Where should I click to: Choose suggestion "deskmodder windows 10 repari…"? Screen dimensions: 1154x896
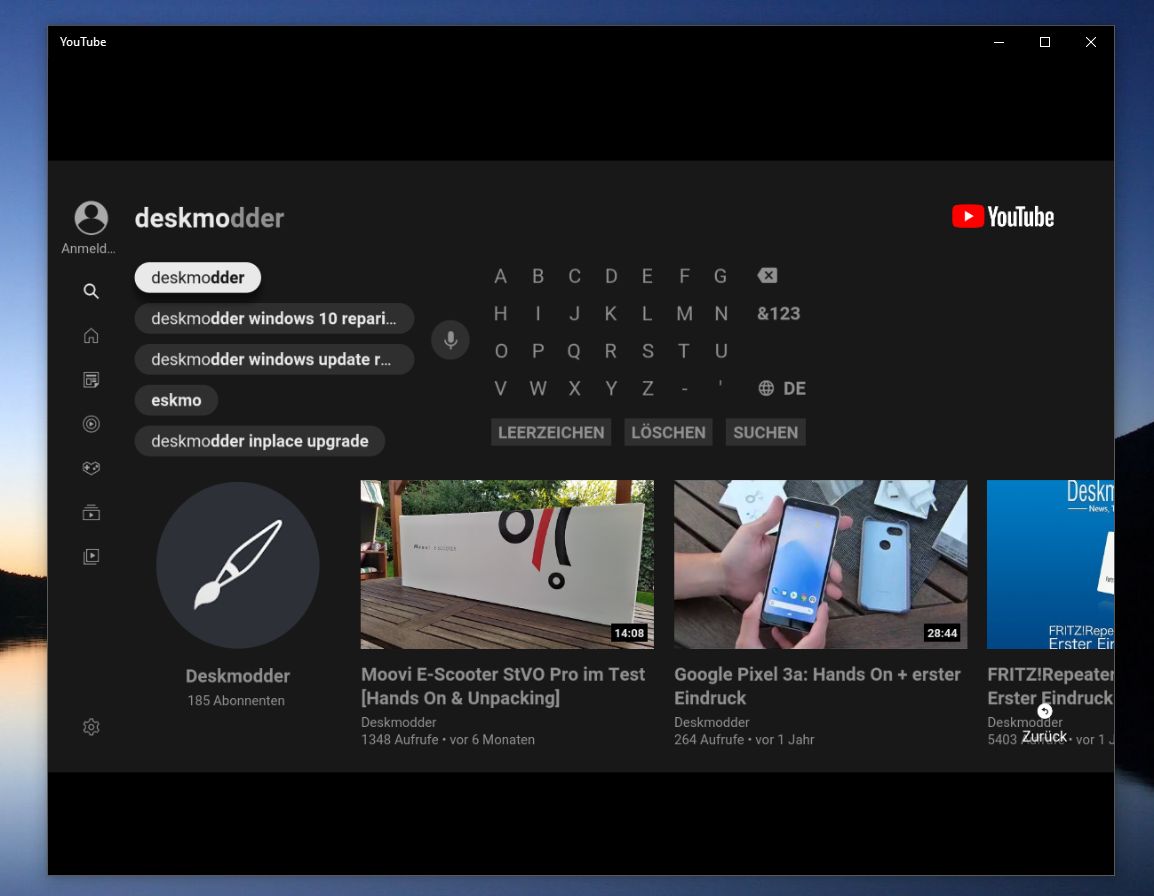coord(274,318)
